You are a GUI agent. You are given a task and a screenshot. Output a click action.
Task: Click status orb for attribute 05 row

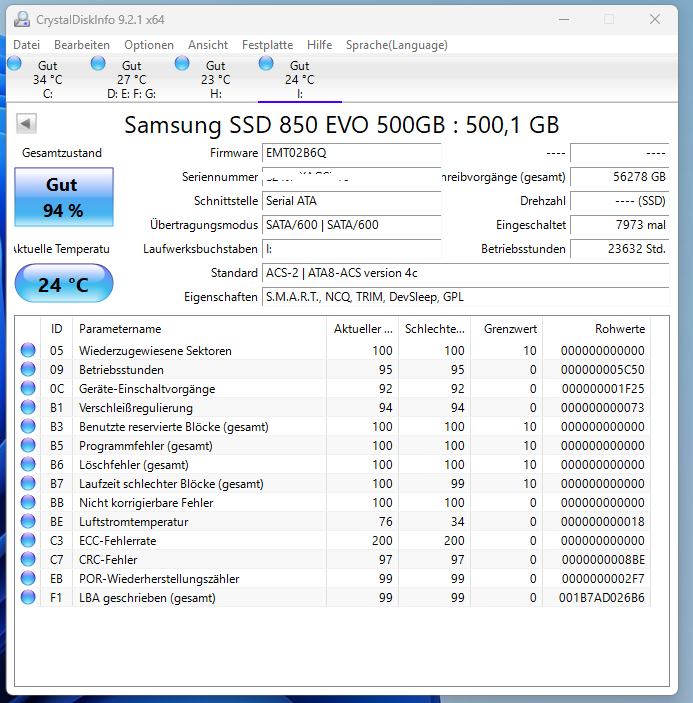point(28,350)
